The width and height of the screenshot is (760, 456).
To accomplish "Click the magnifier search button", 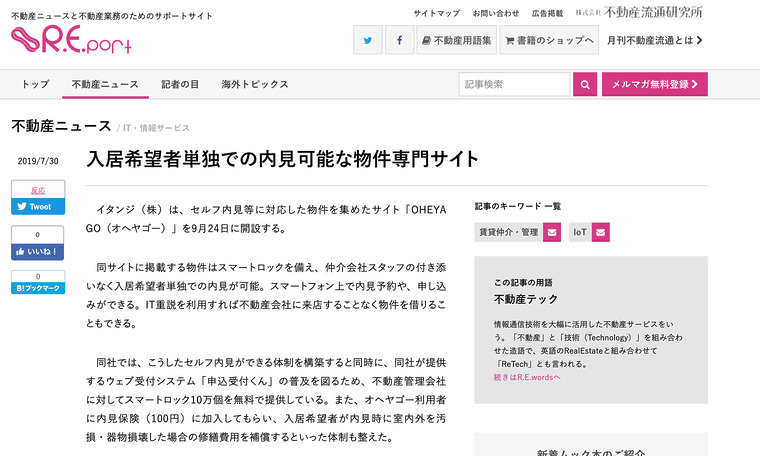I will pos(586,85).
